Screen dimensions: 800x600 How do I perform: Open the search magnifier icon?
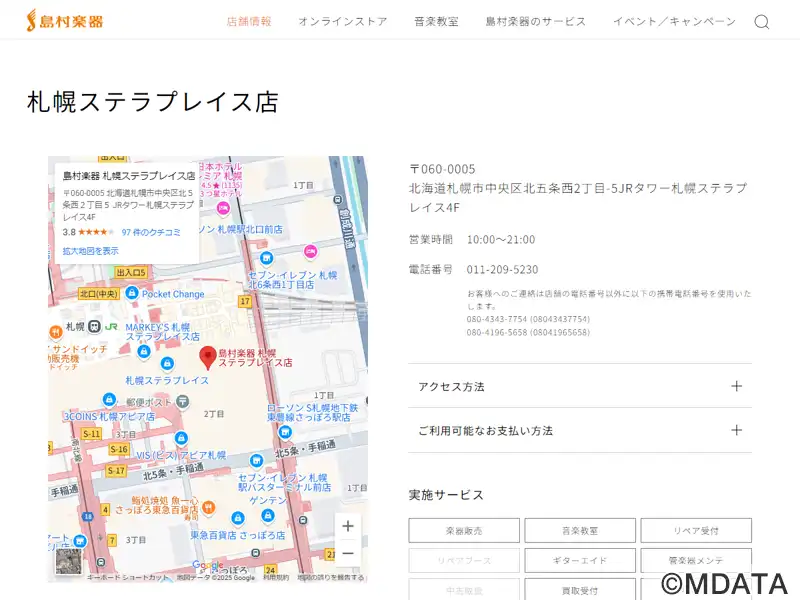[761, 22]
